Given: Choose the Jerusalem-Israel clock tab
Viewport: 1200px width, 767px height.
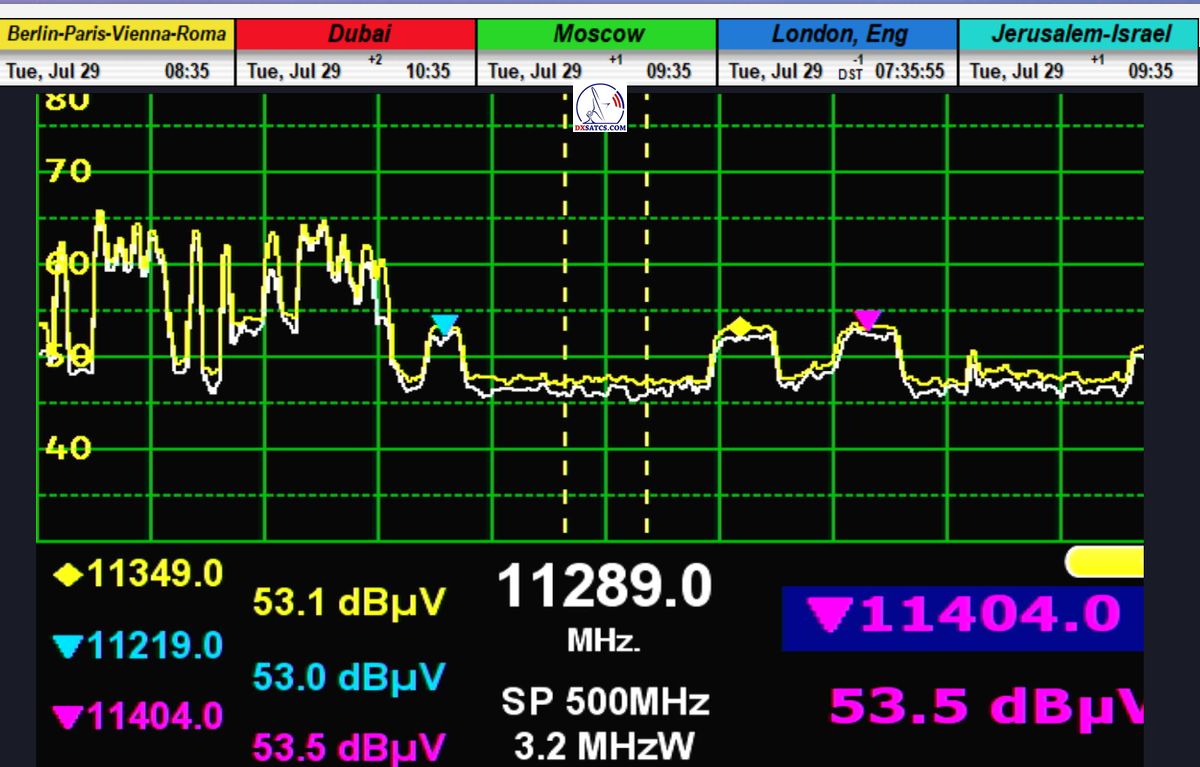Looking at the screenshot, I should click(1080, 35).
